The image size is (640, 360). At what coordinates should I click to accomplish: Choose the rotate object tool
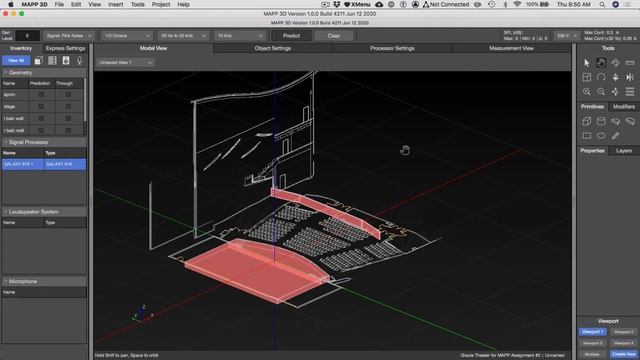pos(615,63)
